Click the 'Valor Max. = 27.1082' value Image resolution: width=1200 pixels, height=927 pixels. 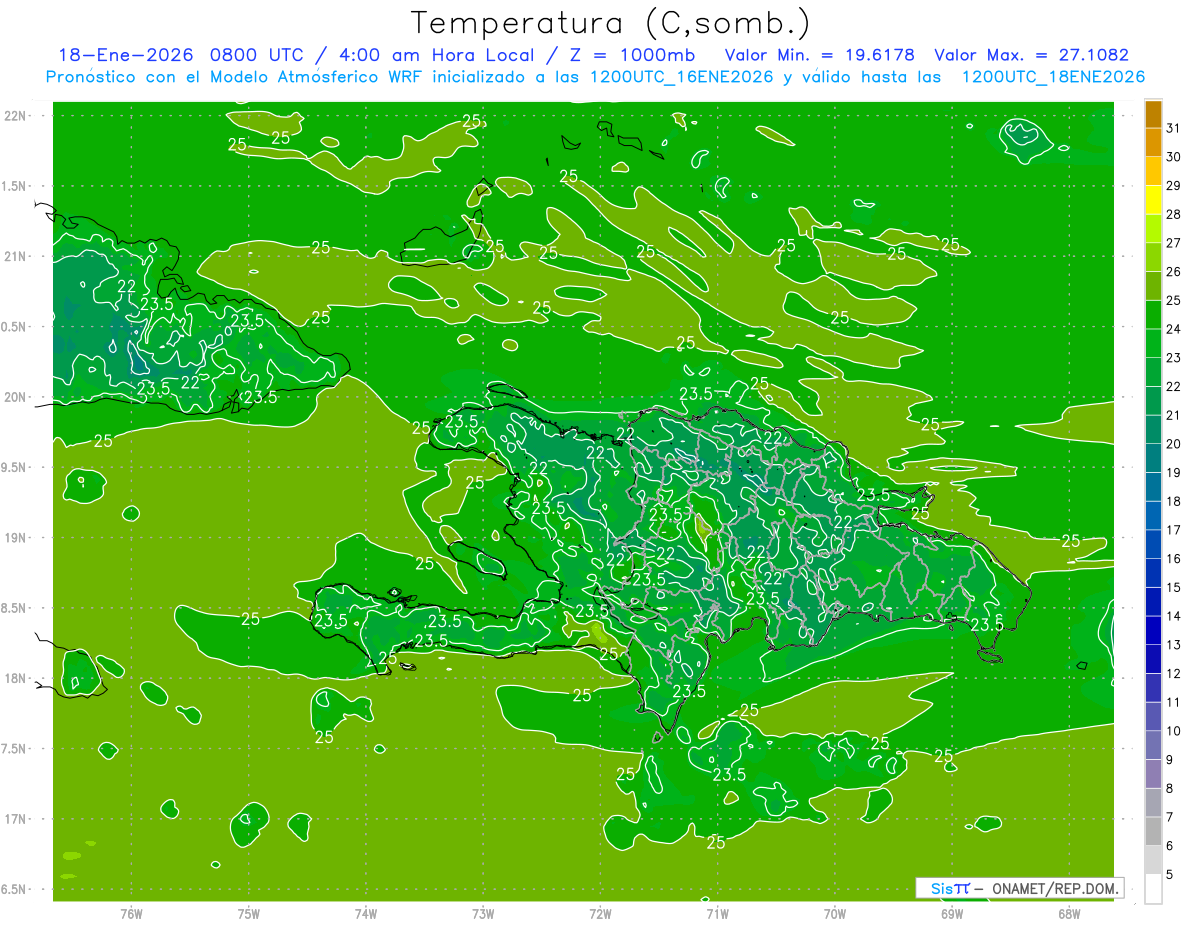coord(1032,55)
